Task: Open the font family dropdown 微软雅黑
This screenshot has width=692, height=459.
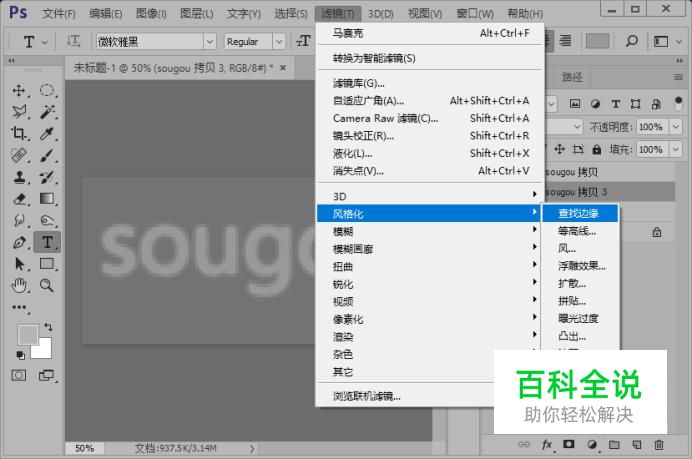Action: pyautogui.click(x=210, y=42)
